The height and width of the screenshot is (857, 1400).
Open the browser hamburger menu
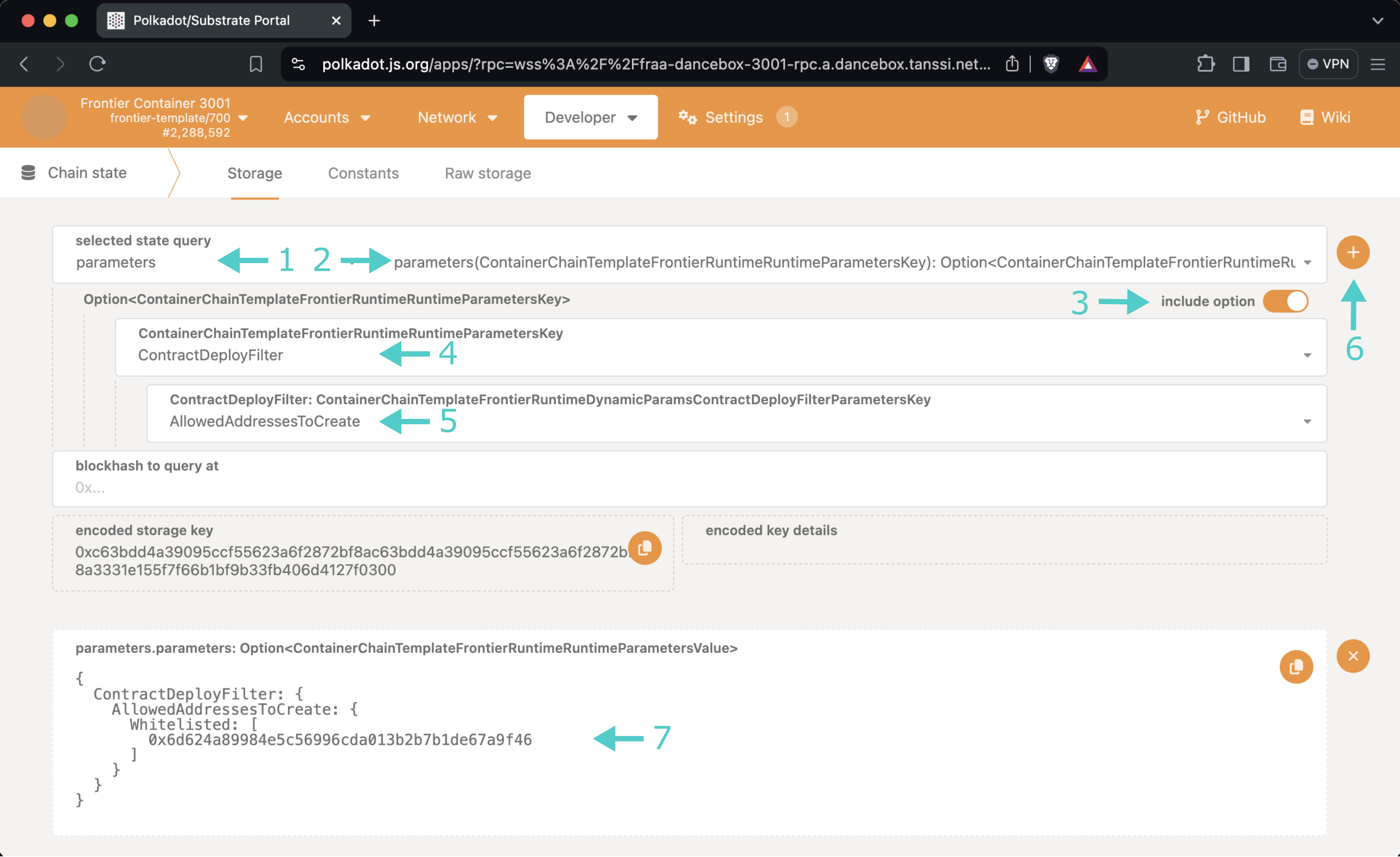tap(1377, 64)
